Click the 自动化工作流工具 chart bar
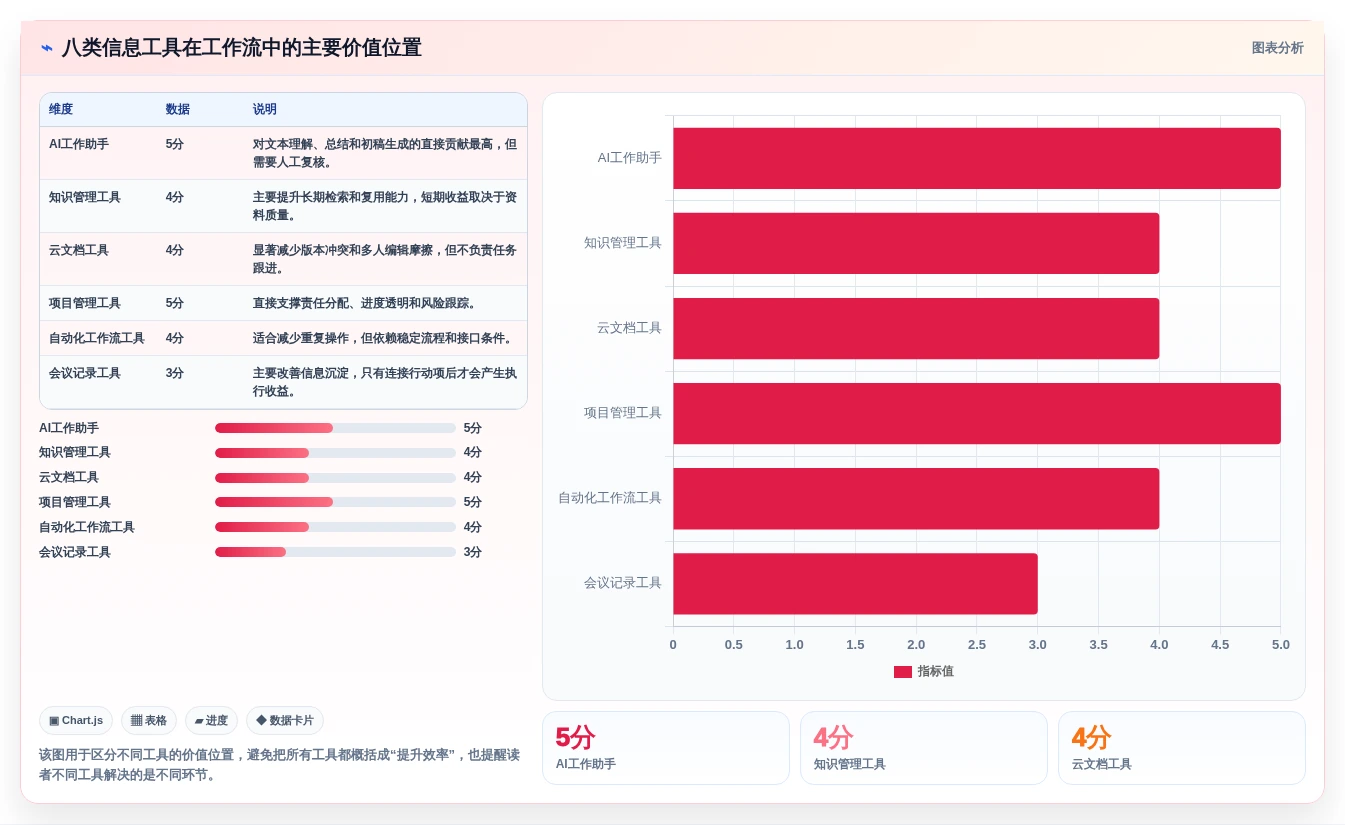The width and height of the screenshot is (1345, 825). tap(916, 498)
